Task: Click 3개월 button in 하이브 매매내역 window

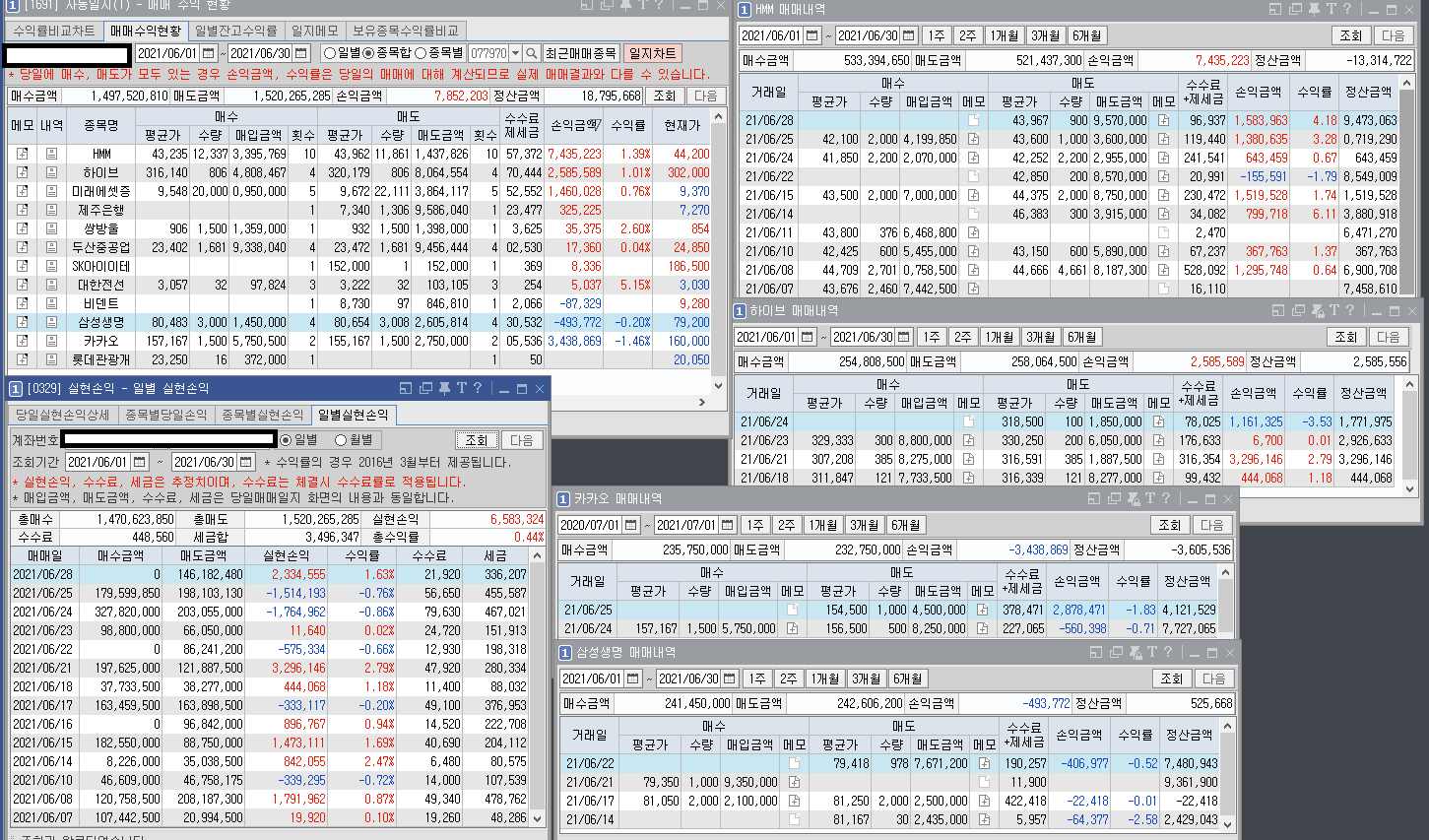Action: 1040,337
